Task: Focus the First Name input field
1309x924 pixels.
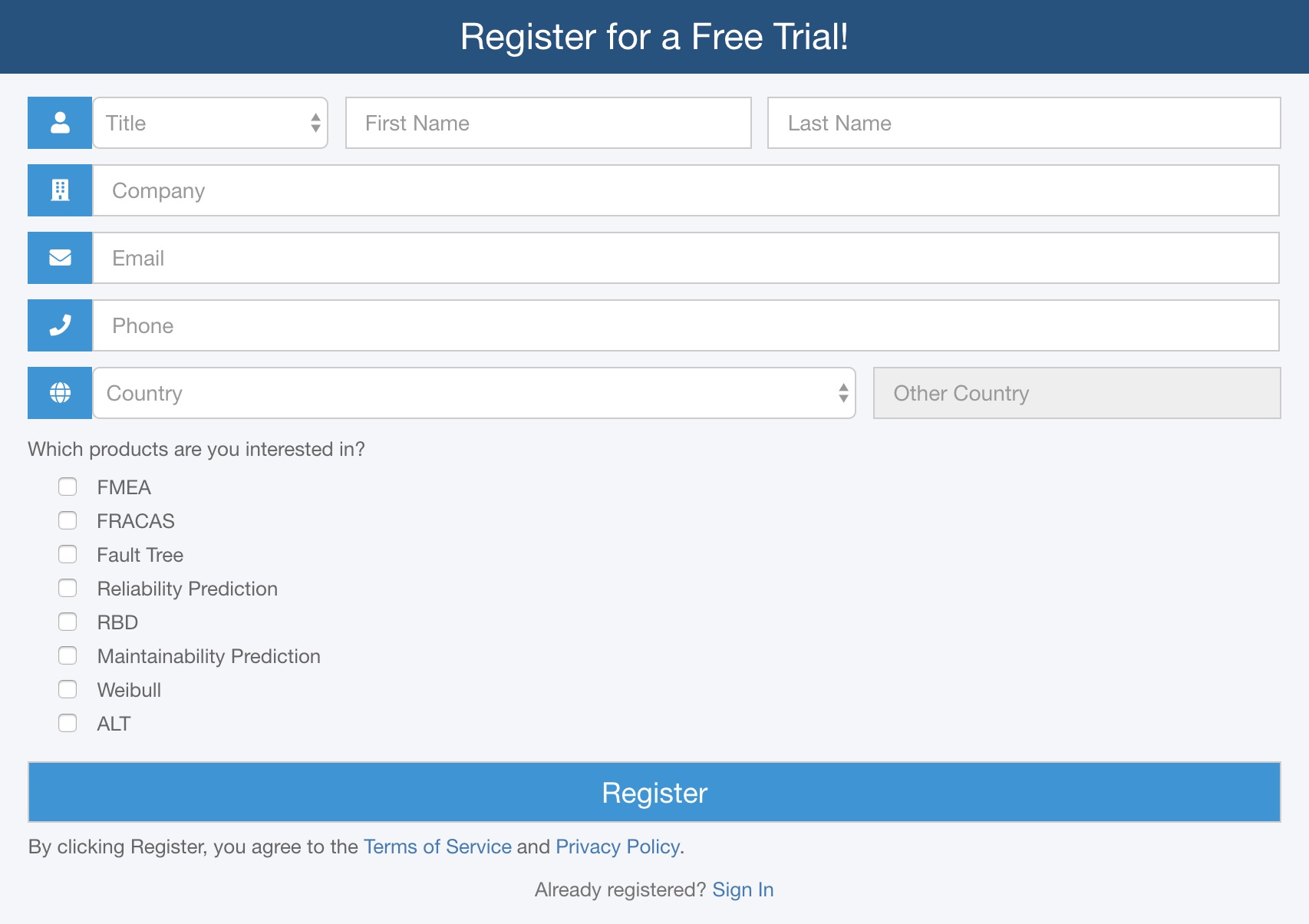Action: [549, 123]
